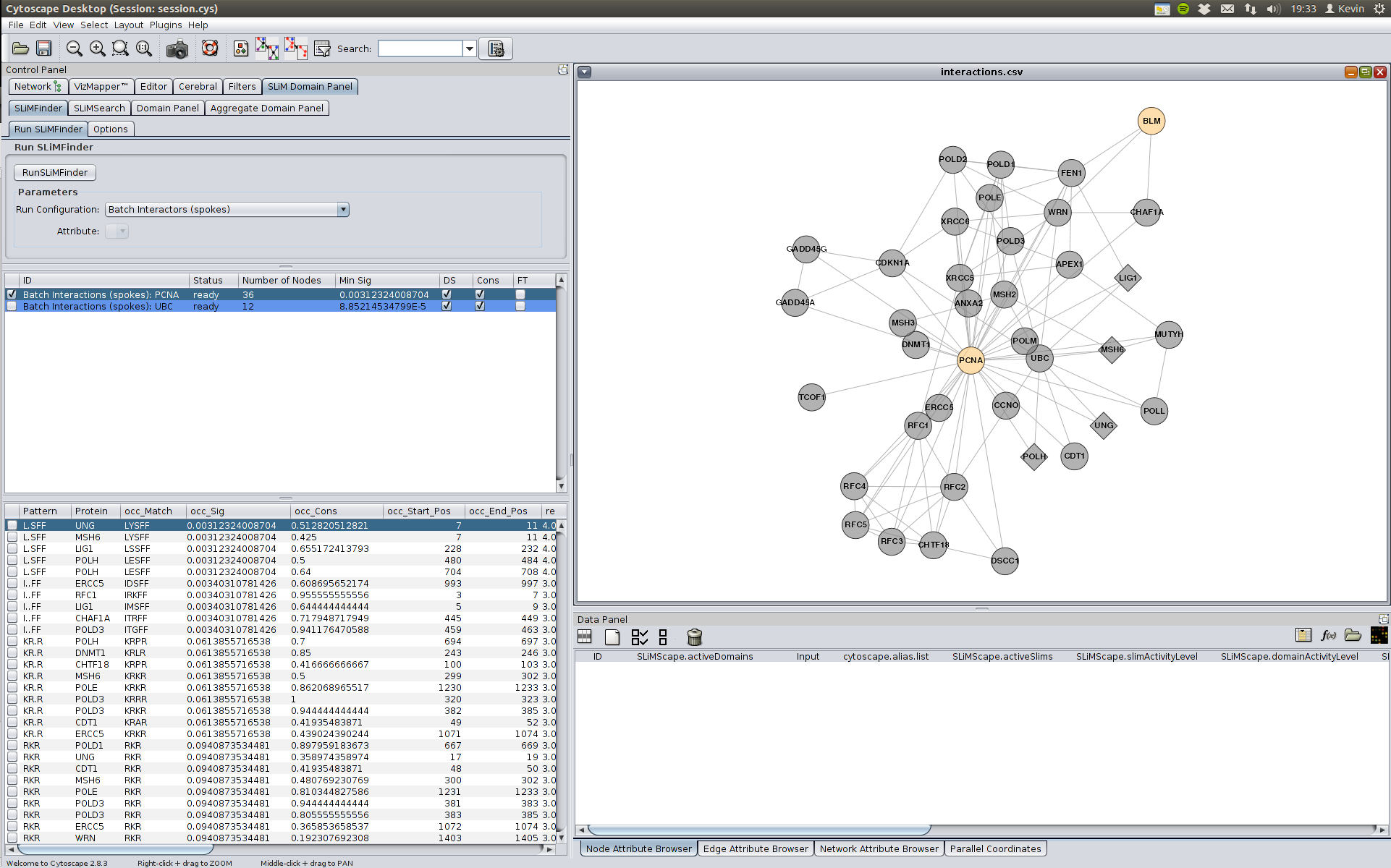This screenshot has width=1391, height=868.
Task: Click the trash icon in the Data Panel
Action: pos(694,637)
